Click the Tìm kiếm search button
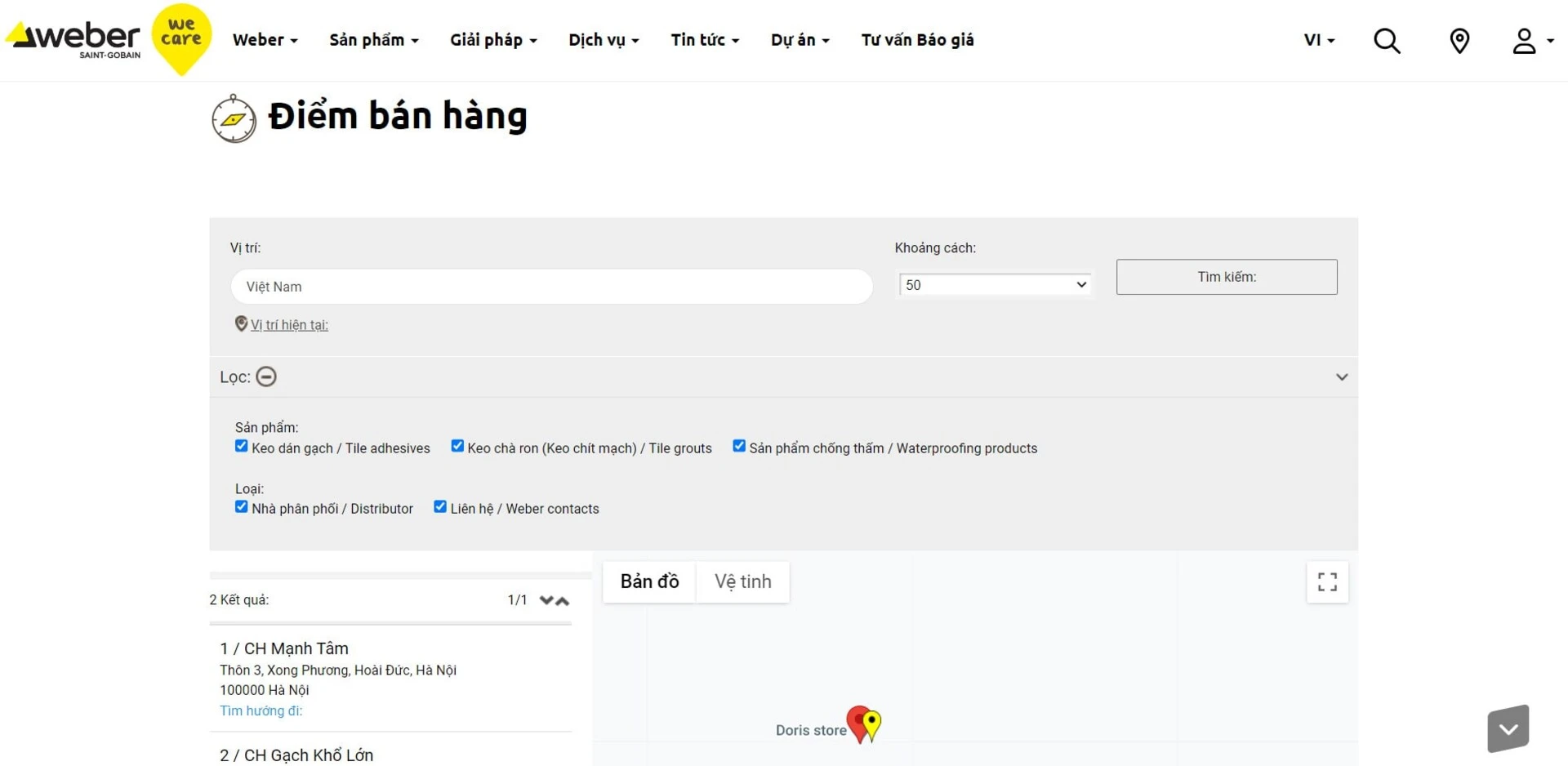 (1226, 277)
